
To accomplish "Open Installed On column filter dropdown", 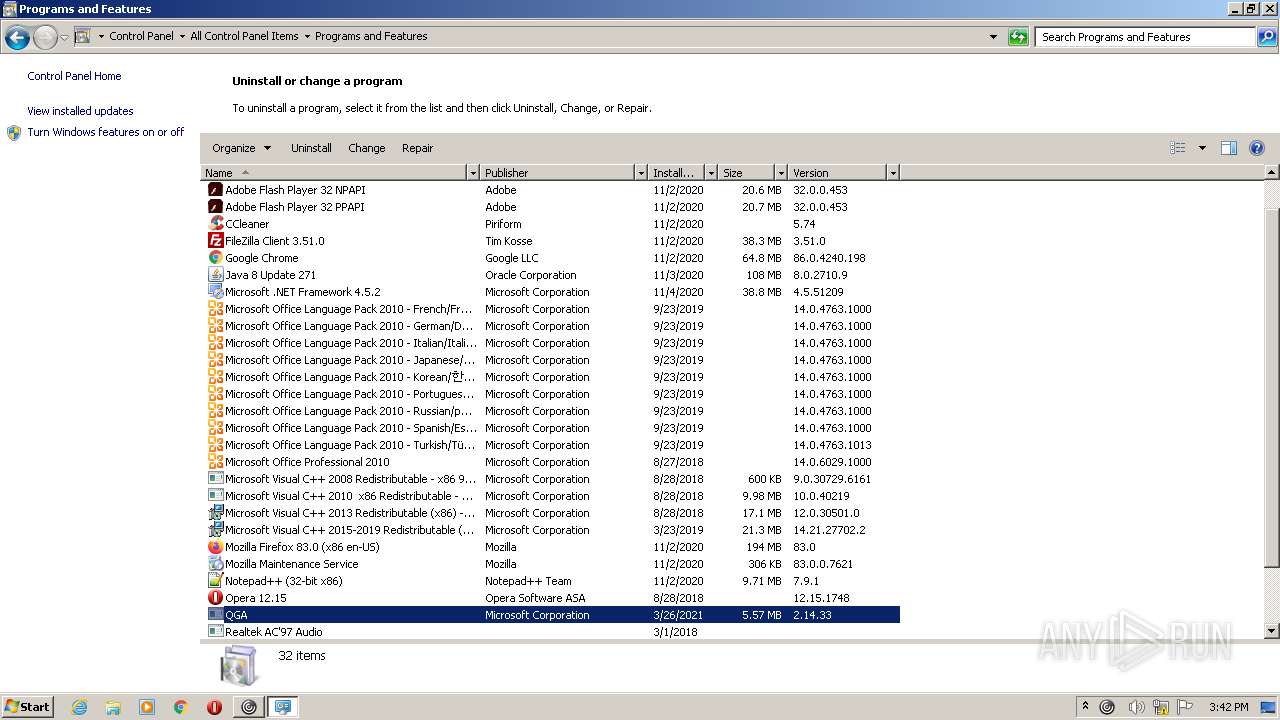I will click(711, 173).
